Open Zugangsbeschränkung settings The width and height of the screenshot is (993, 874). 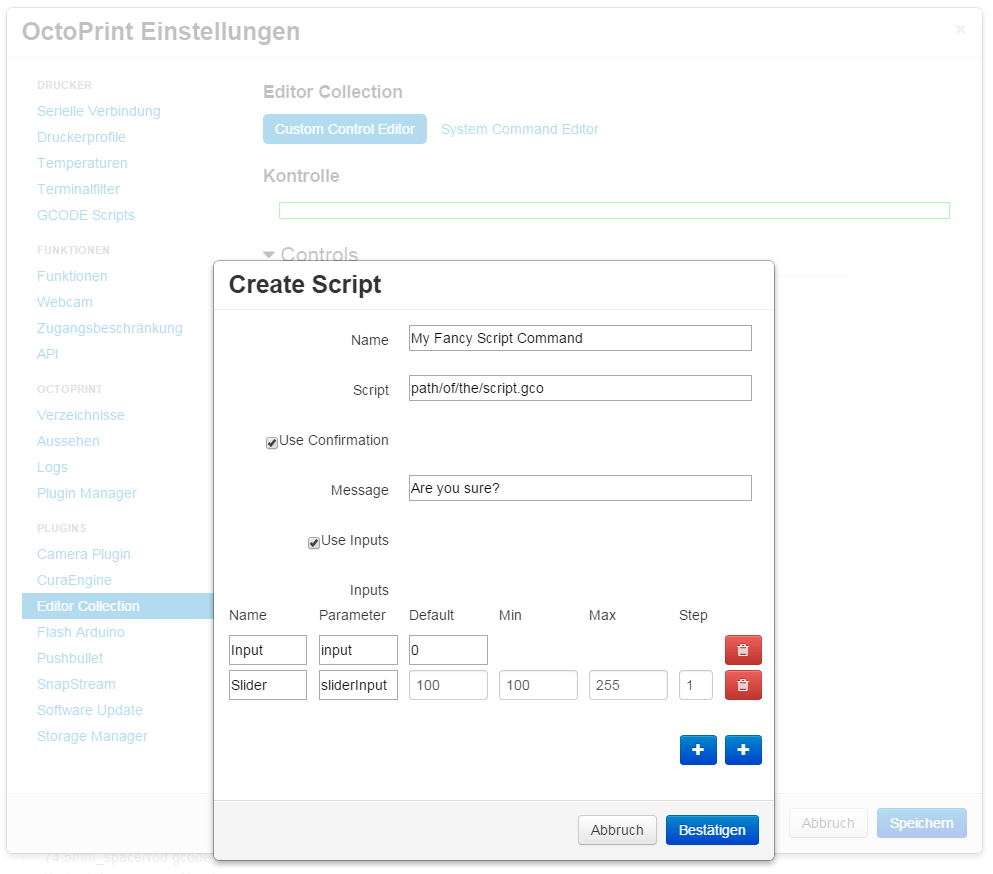click(110, 328)
